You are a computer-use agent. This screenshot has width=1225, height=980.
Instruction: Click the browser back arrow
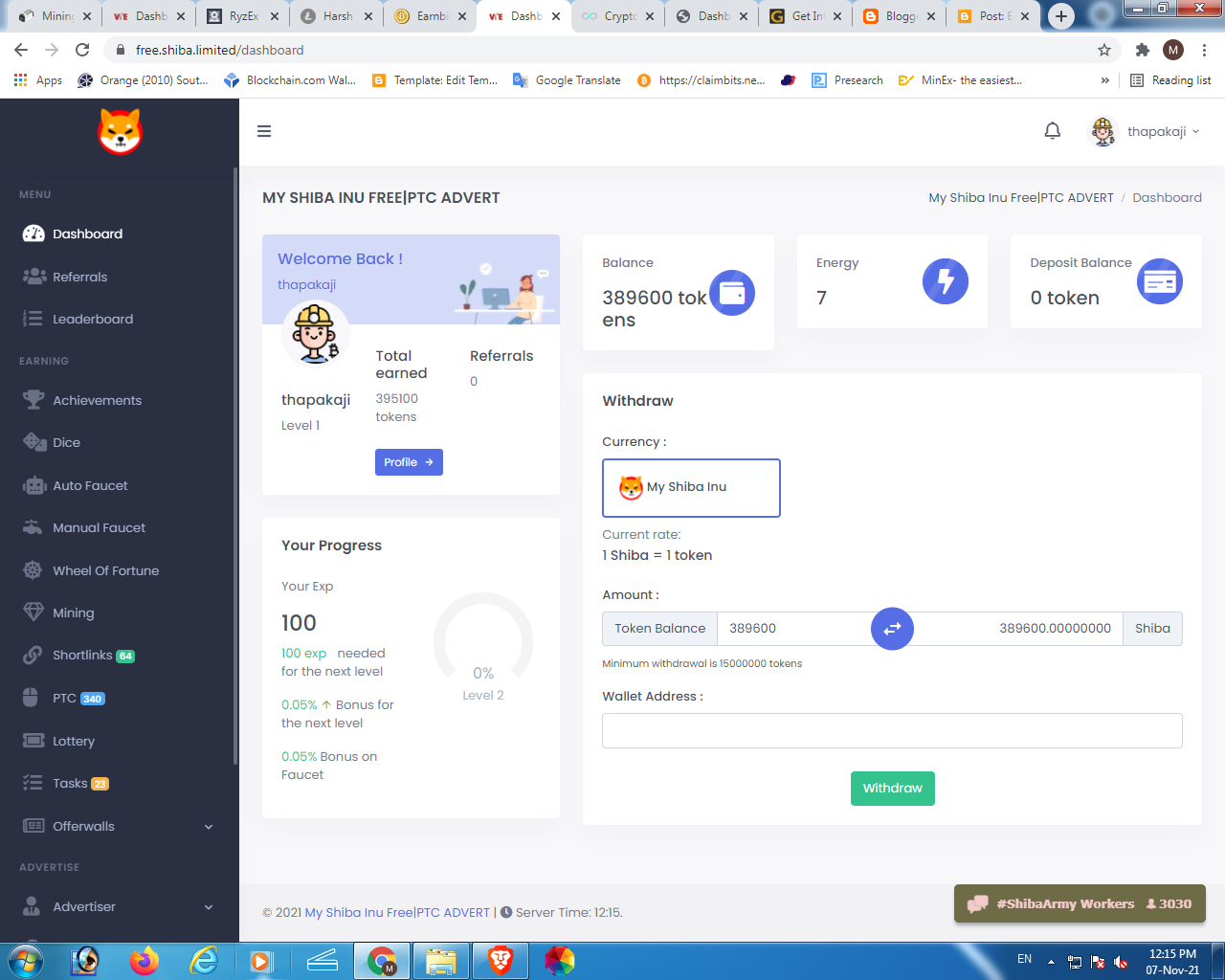21,50
